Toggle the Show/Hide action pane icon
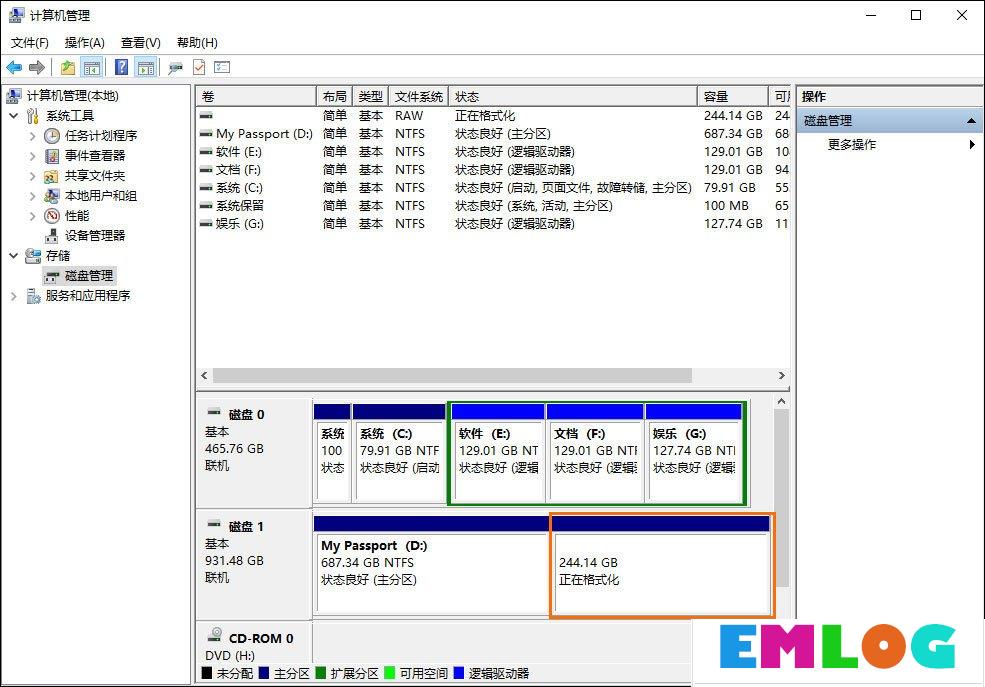The width and height of the screenshot is (985, 687). pos(146,67)
